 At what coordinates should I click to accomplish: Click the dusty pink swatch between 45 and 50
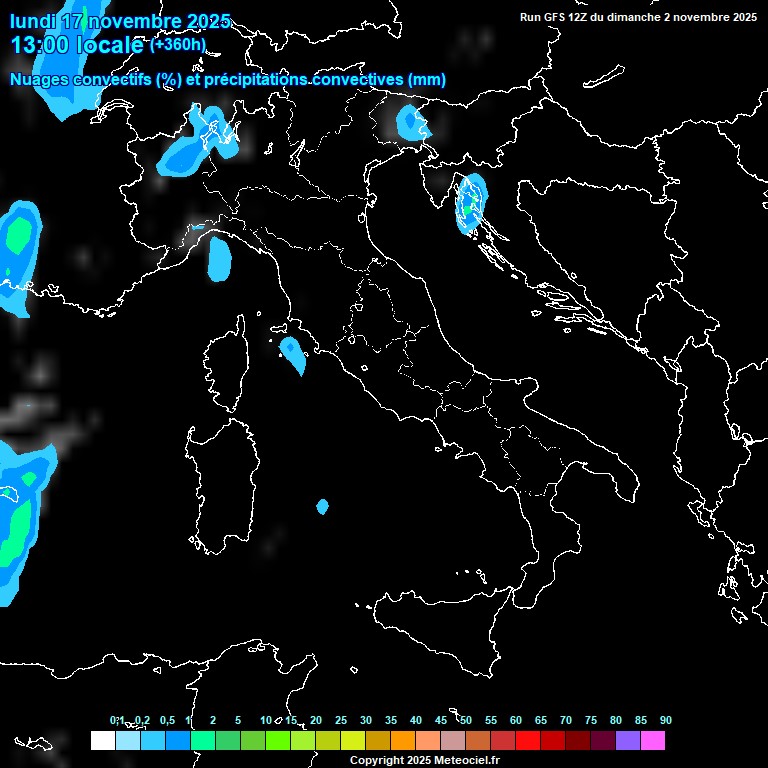click(x=453, y=740)
